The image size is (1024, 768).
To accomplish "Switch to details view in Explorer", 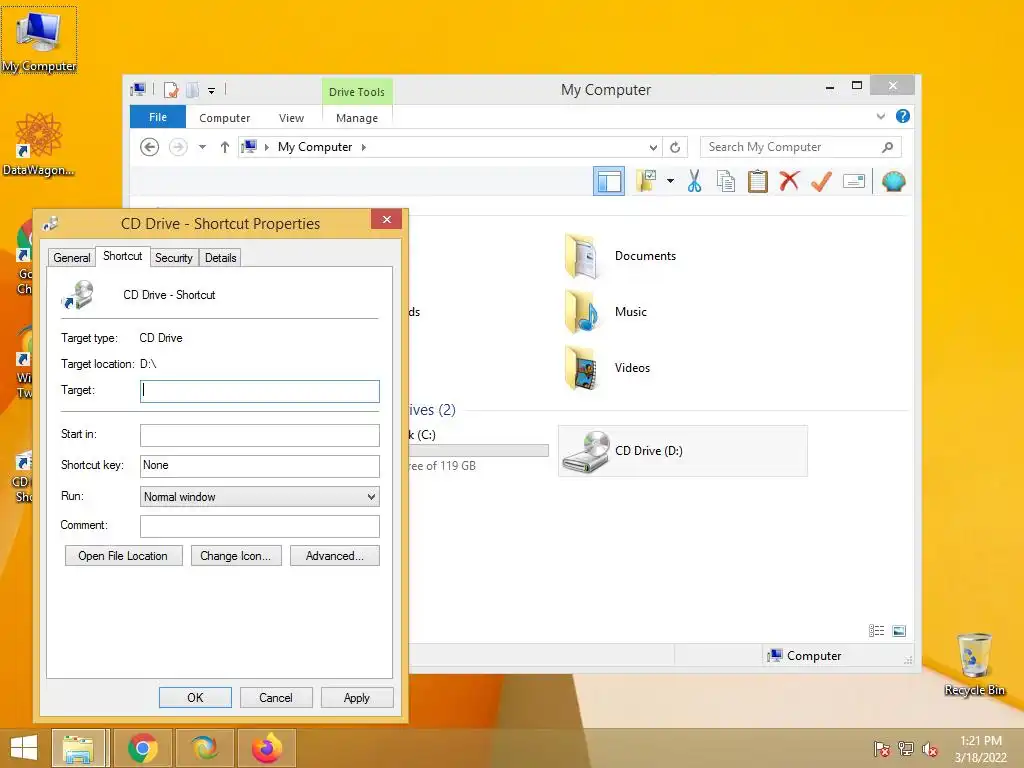I will click(876, 631).
